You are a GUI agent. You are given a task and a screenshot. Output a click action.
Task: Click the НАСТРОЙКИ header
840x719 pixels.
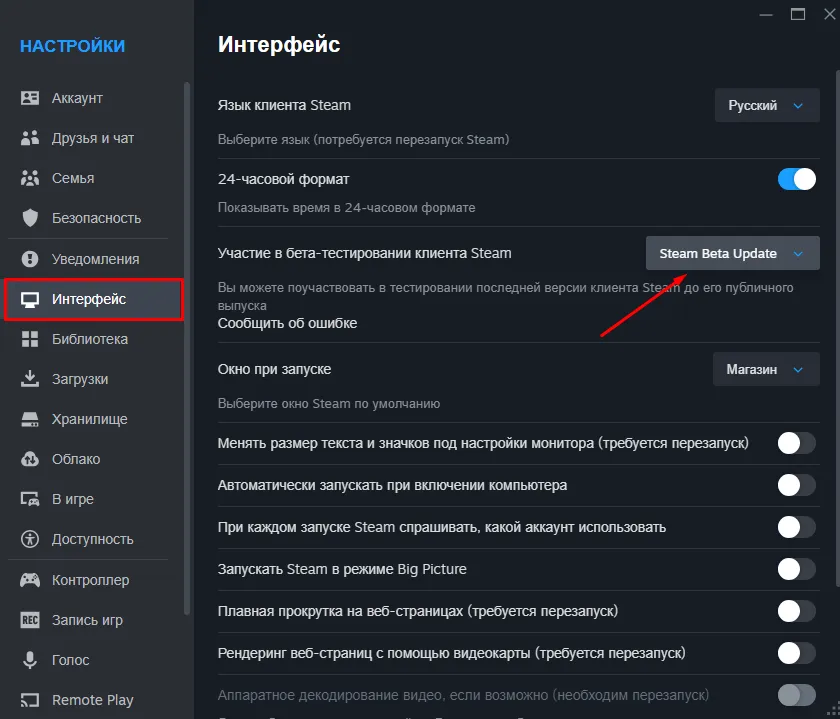[x=72, y=46]
